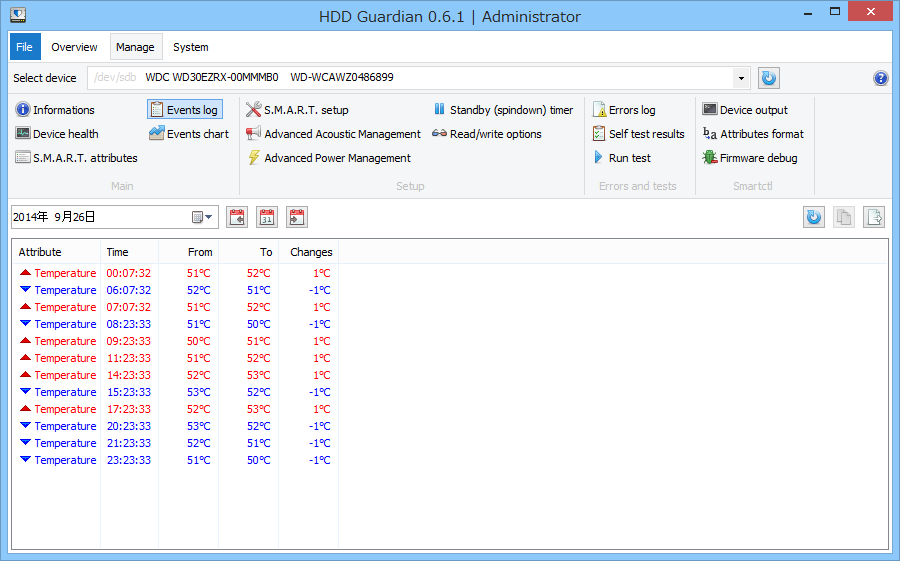Open Advanced Power Management
This screenshot has height=561, width=900.
329,158
